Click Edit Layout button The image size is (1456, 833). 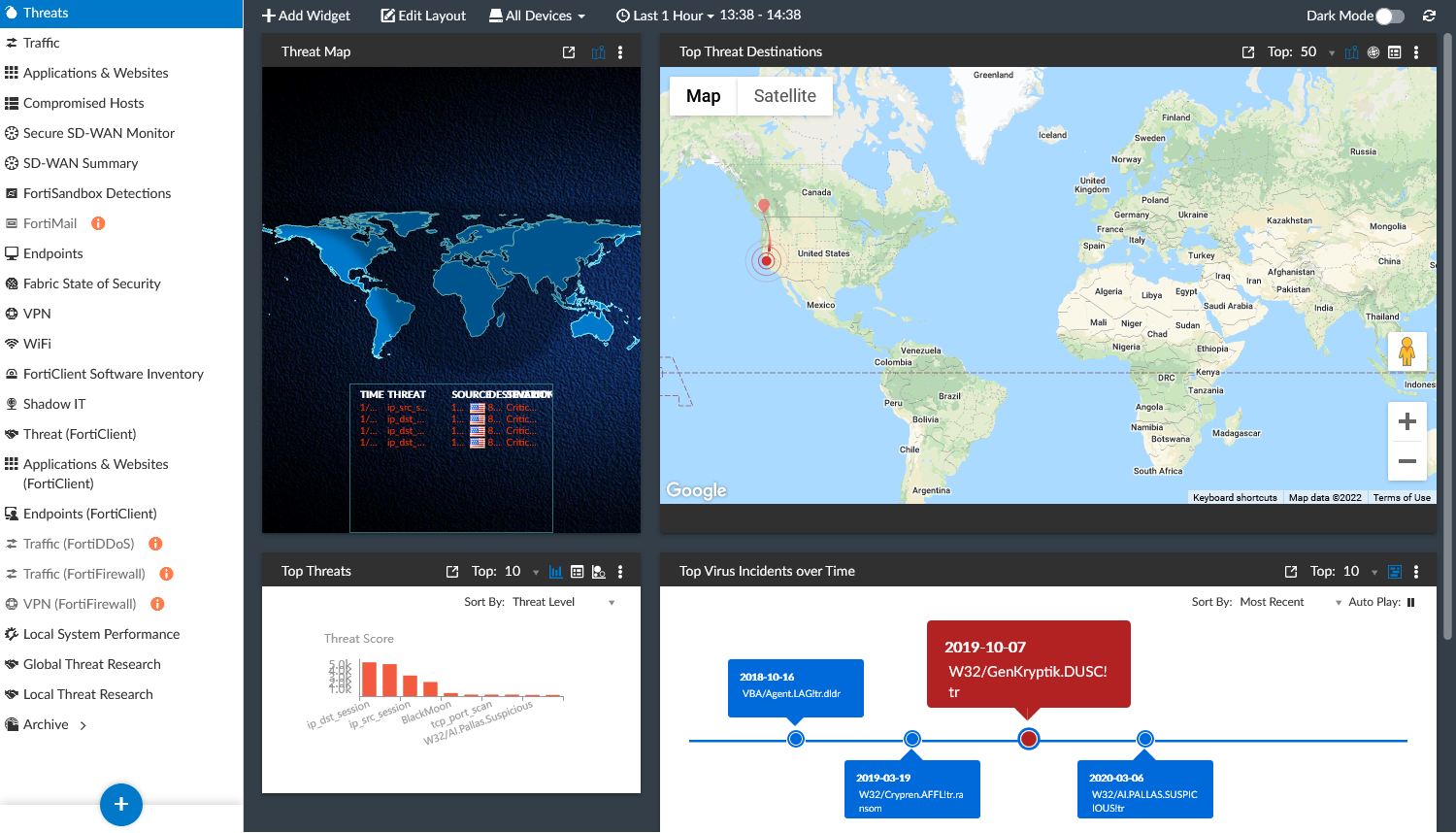pyautogui.click(x=423, y=16)
